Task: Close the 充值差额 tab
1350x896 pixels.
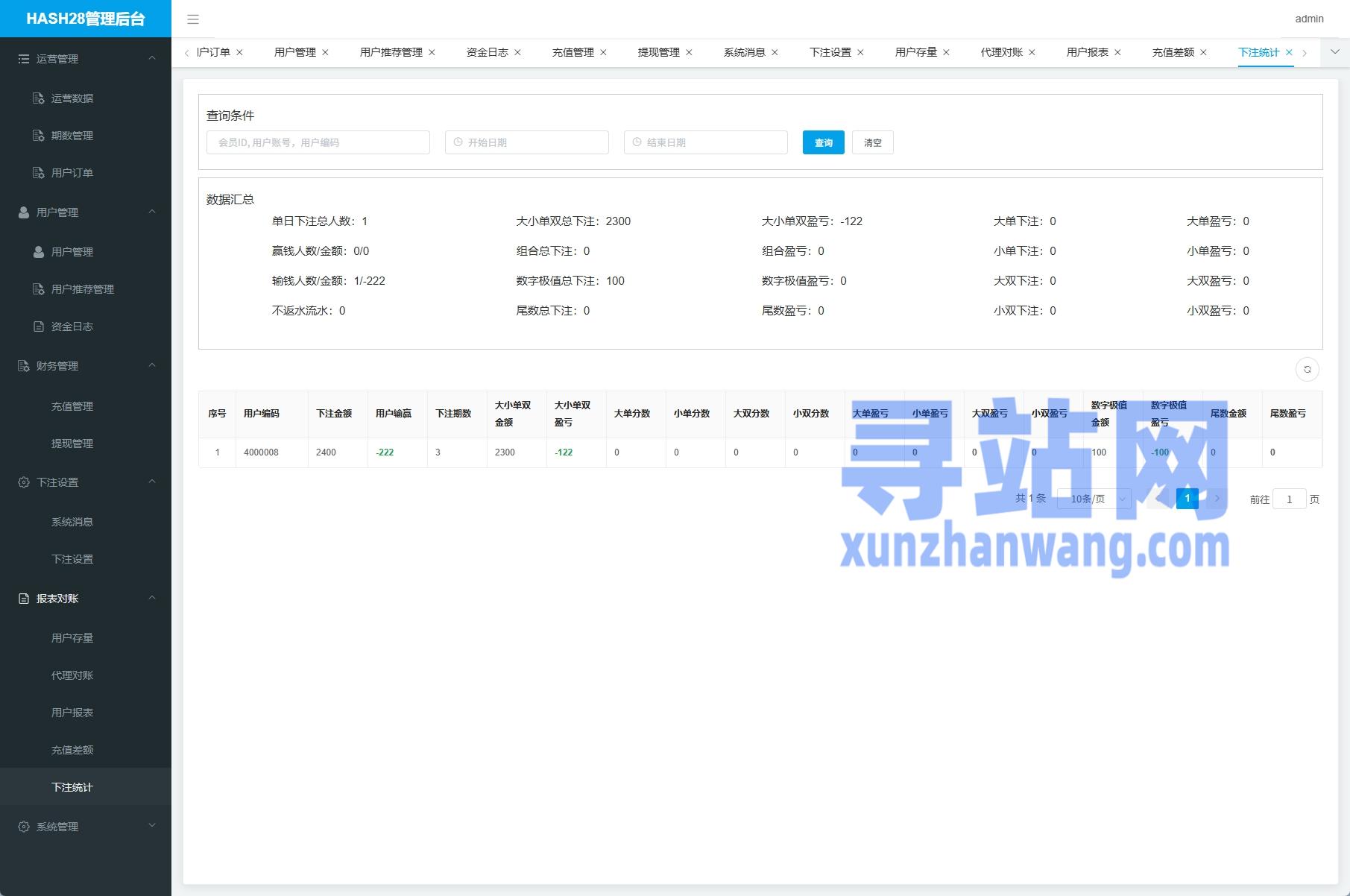Action: coord(1203,52)
